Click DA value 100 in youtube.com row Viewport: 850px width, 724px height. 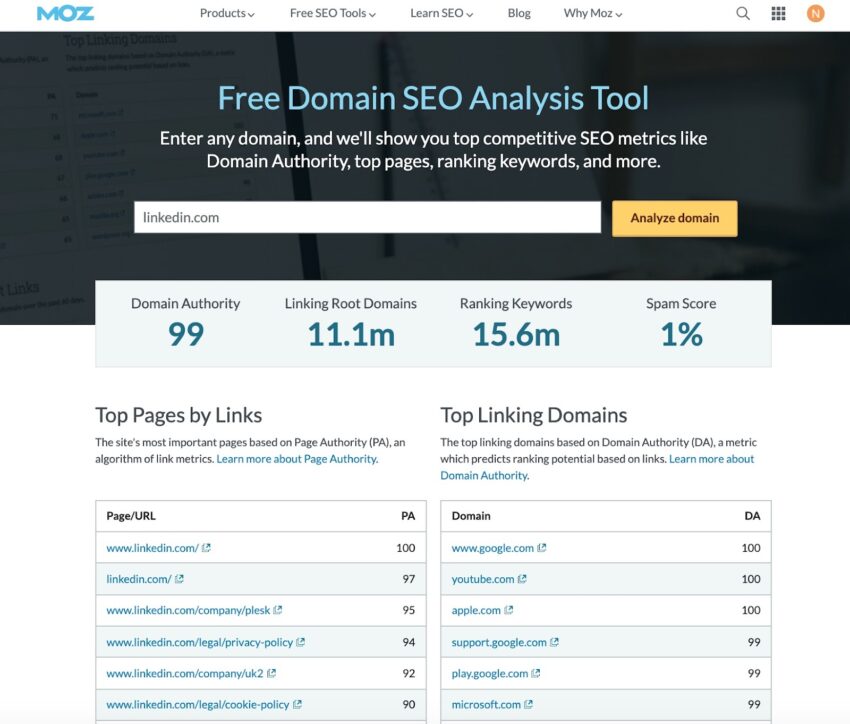(751, 579)
